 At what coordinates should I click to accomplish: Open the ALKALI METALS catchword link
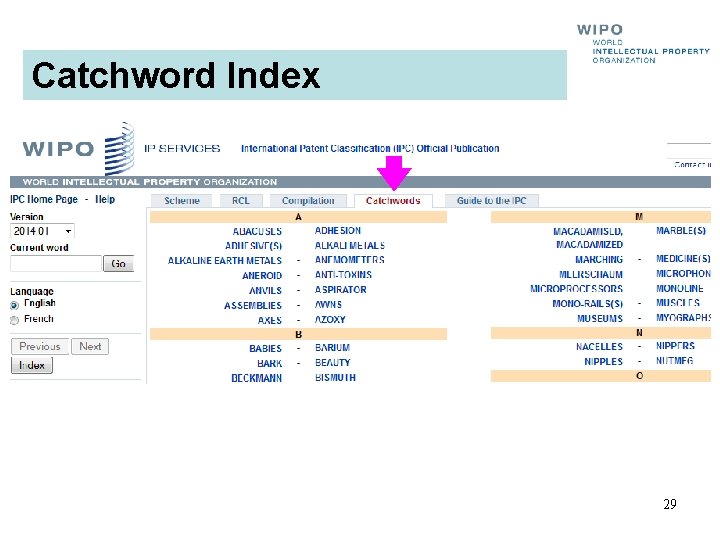pos(350,246)
